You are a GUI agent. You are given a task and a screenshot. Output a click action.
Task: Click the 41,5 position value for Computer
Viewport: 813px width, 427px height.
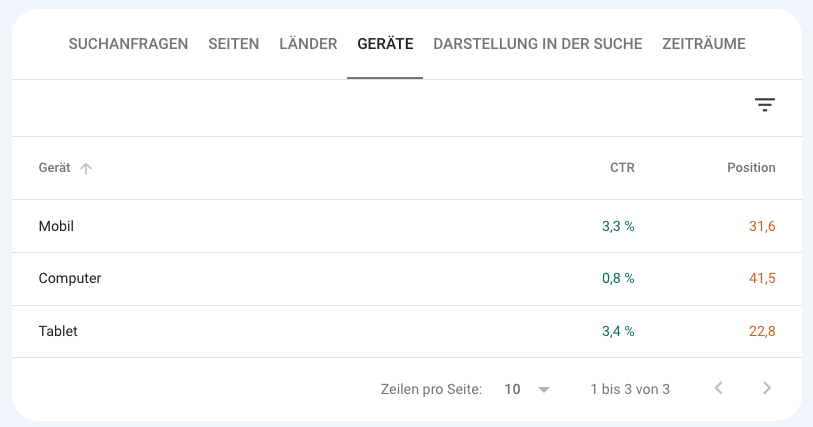(x=762, y=279)
